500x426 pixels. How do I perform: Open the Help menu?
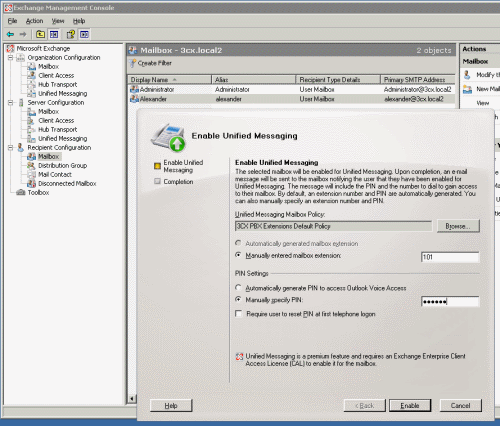pyautogui.click(x=79, y=21)
